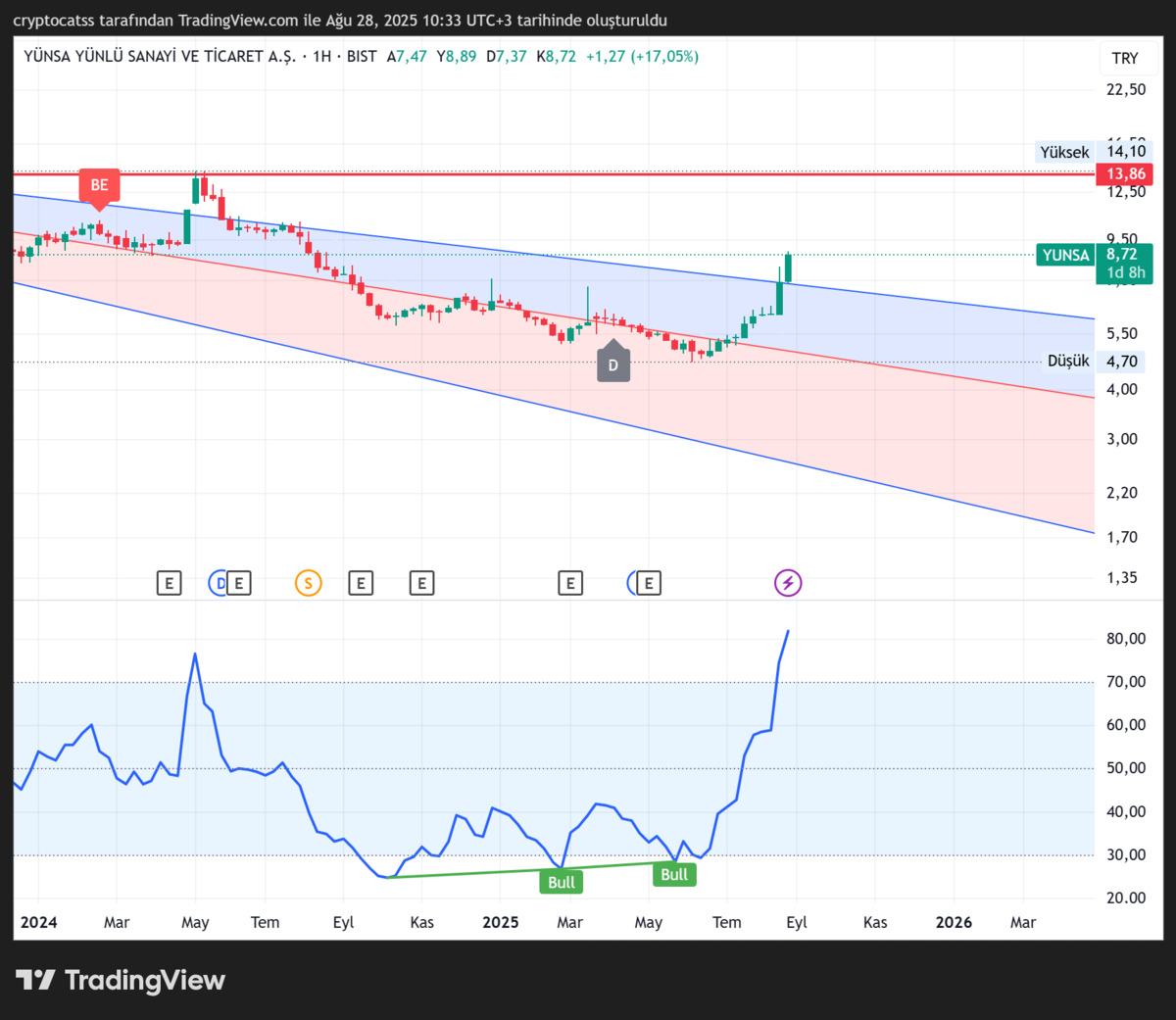This screenshot has height=1020, width=1176.
Task: Click the purple lightning bolt event icon
Action: click(788, 583)
